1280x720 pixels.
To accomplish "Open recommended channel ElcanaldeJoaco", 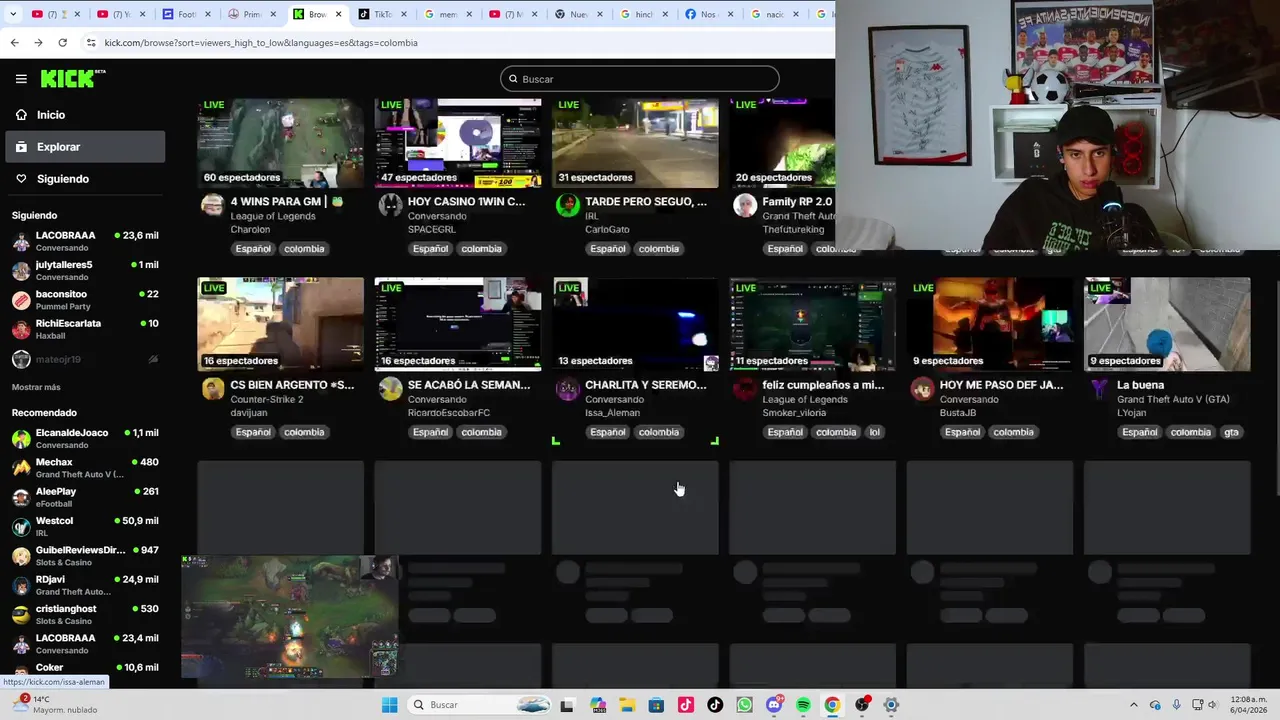I will pos(85,438).
